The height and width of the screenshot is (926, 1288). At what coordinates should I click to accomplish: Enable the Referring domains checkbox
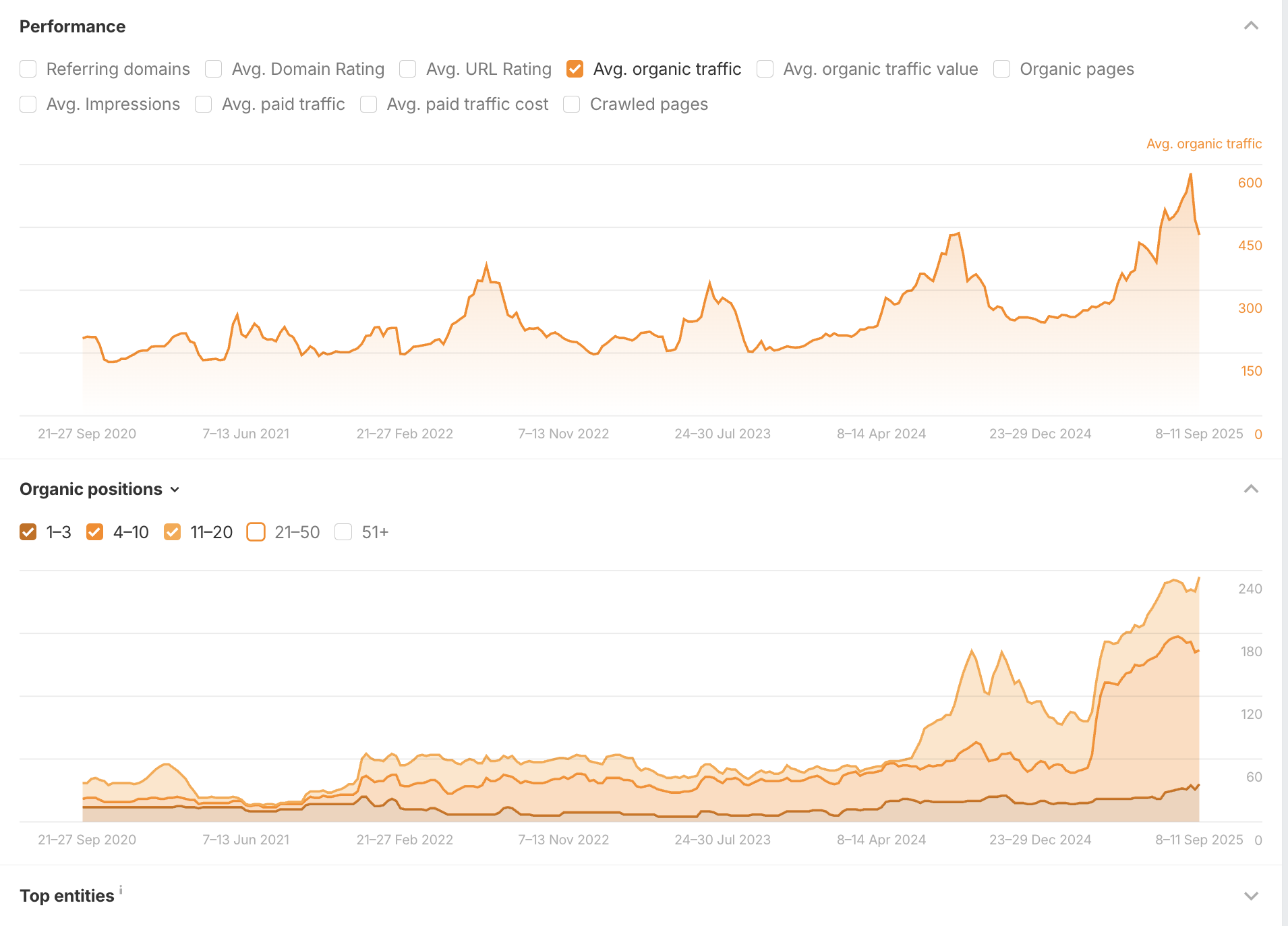(x=28, y=69)
